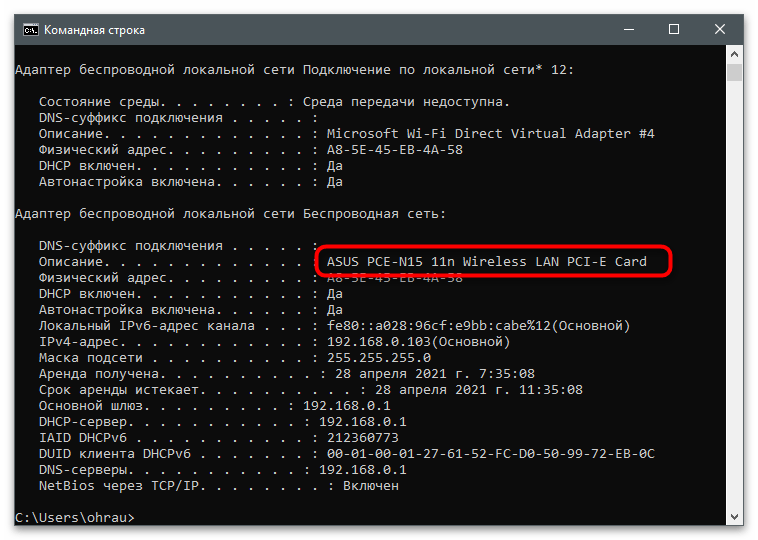Click the C:\Users\ohrau> prompt line
758x540 pixels.
tap(75, 517)
